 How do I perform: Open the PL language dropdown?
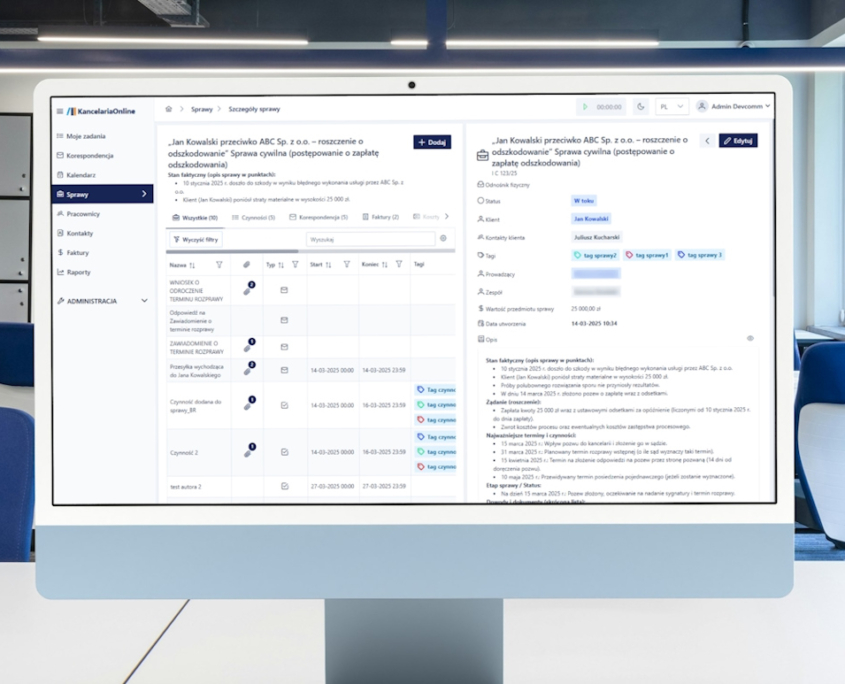[x=671, y=107]
